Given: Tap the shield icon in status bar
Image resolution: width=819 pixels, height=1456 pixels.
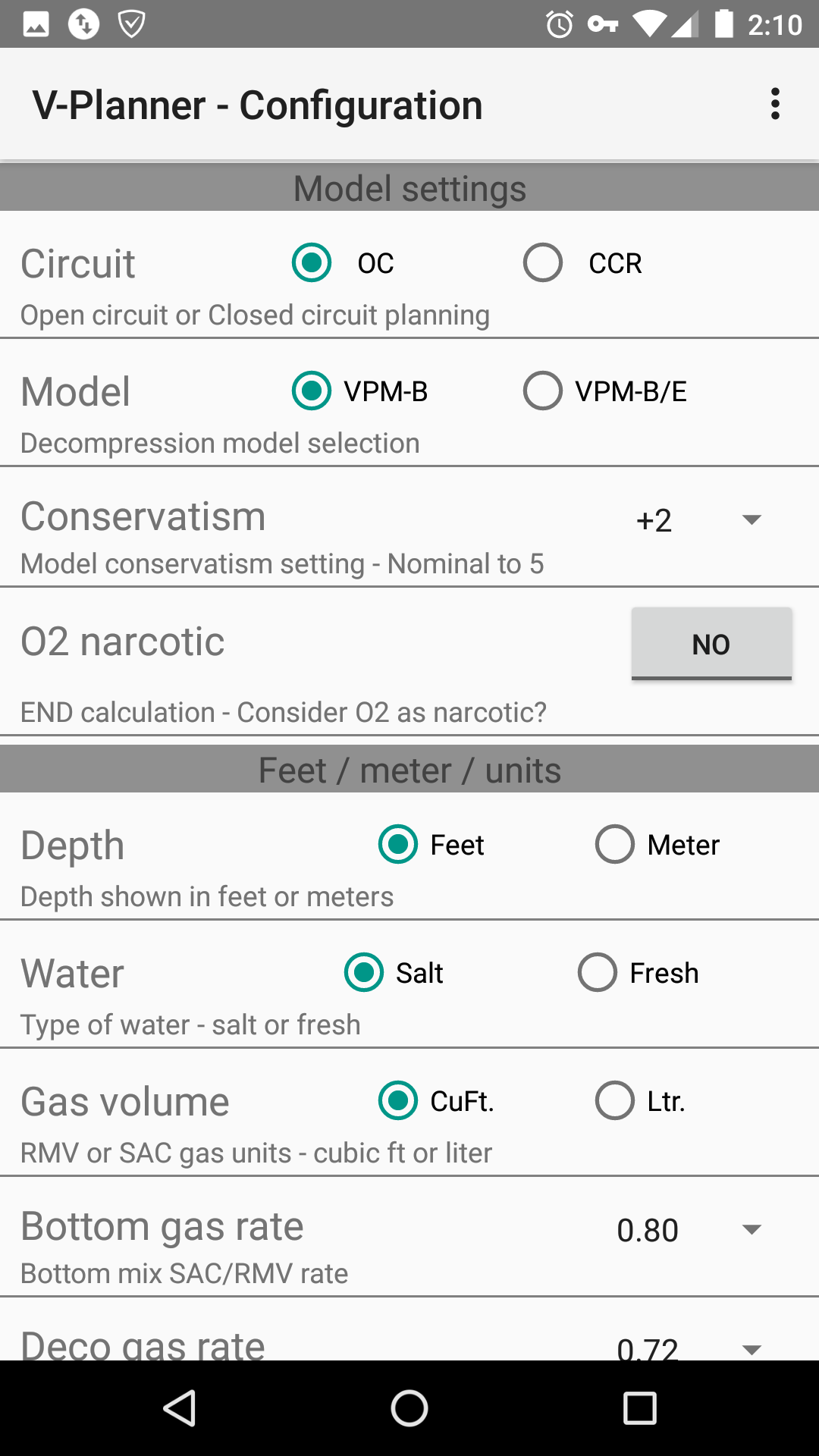Looking at the screenshot, I should click(x=132, y=24).
